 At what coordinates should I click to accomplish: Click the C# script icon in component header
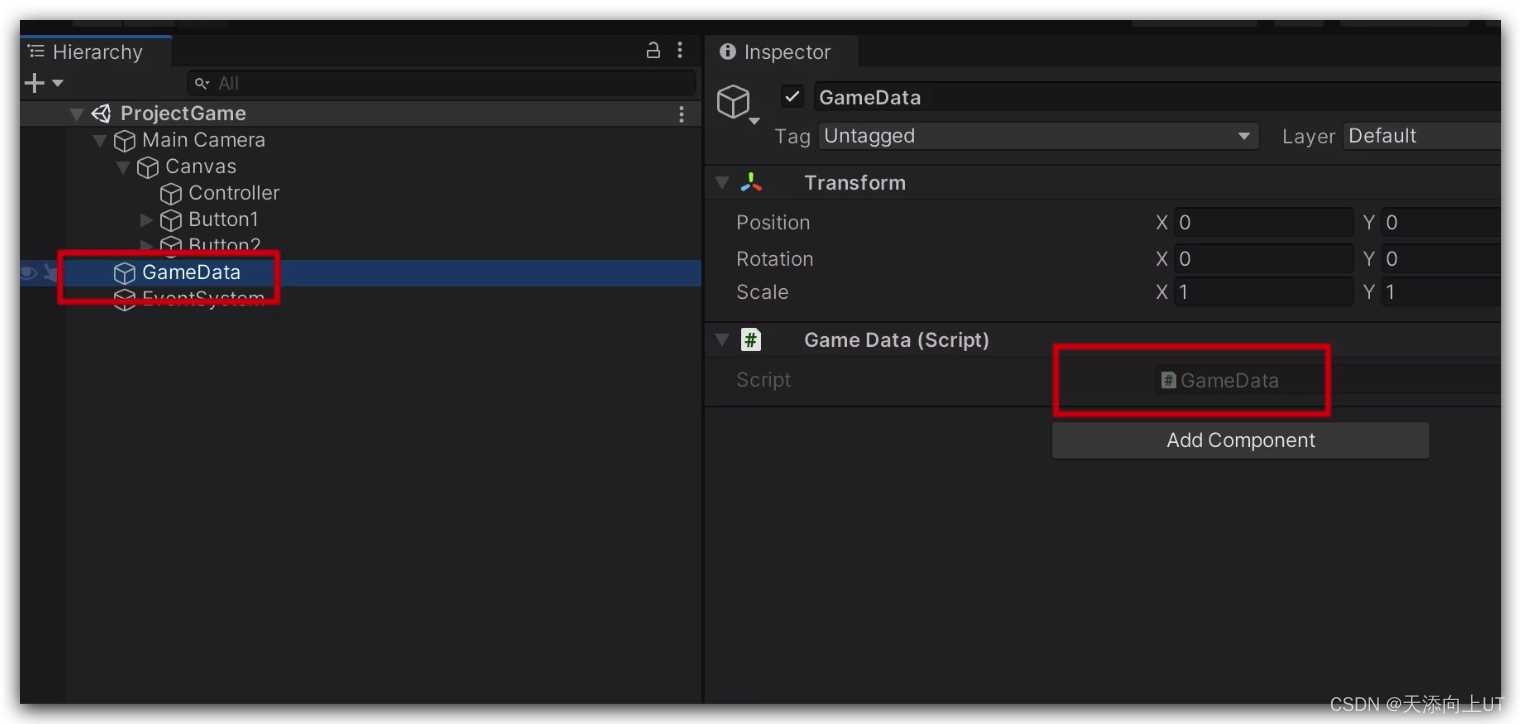[x=751, y=340]
